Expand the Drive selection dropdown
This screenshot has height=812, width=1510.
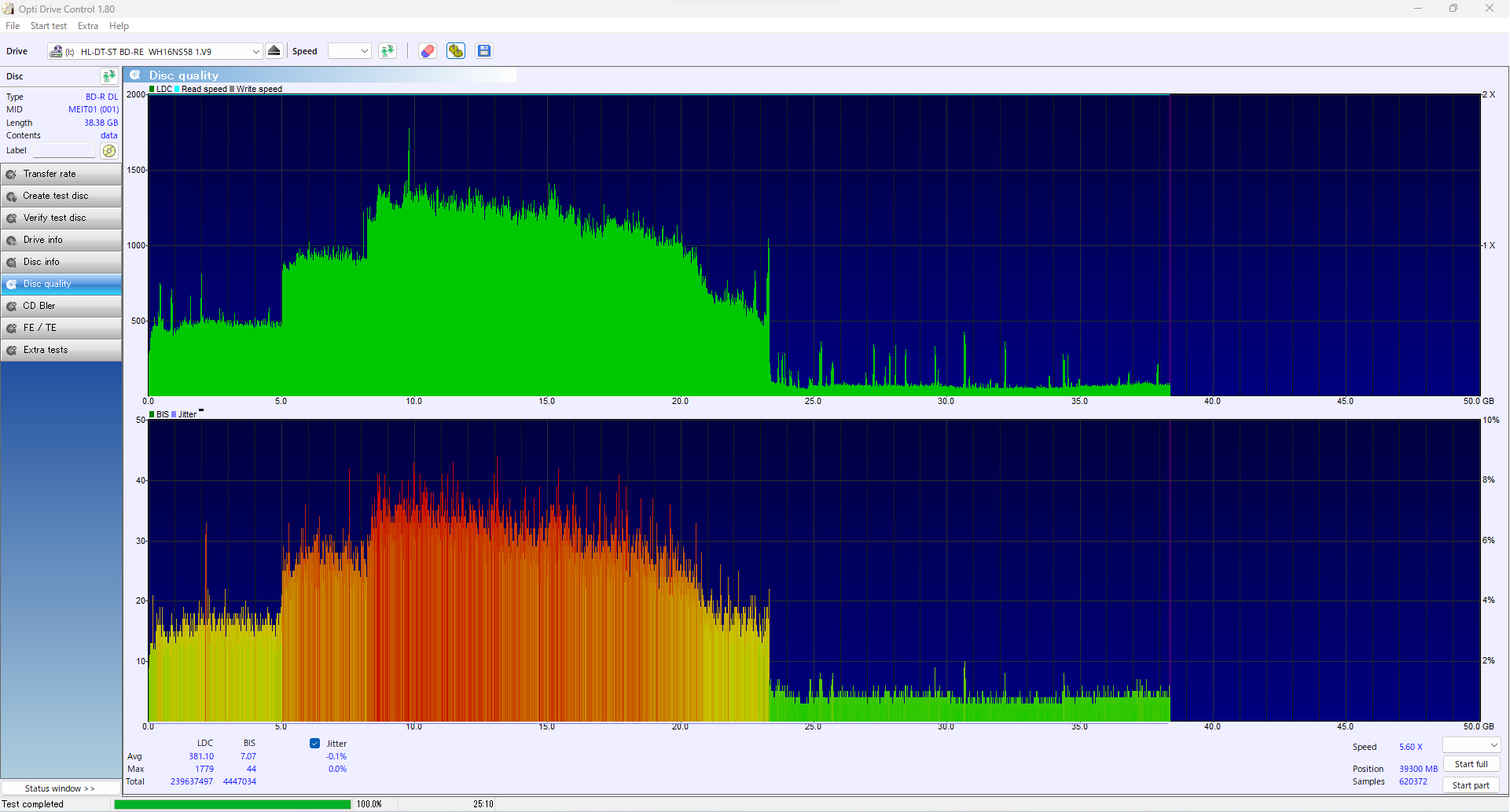tap(255, 52)
